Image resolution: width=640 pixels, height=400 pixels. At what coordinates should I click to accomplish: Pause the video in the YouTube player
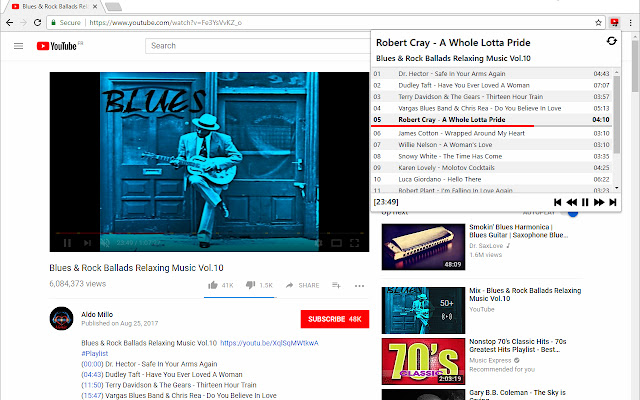67,243
